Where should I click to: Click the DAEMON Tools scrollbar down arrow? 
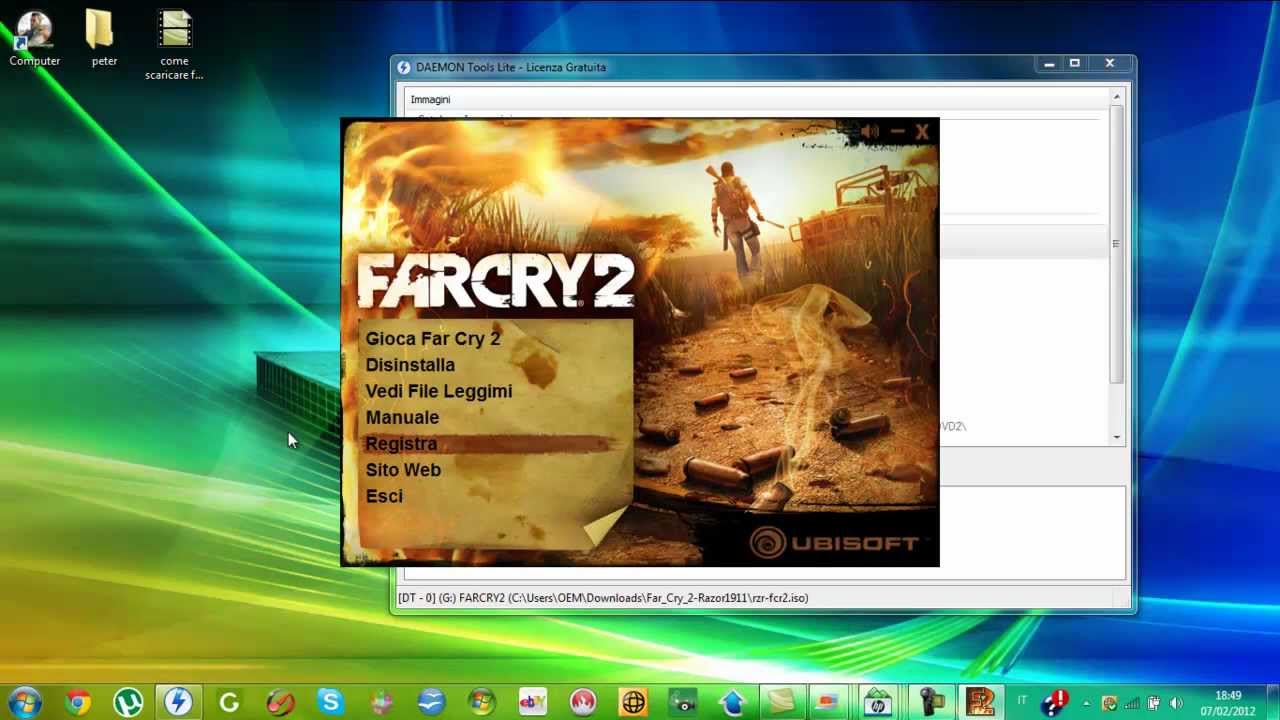click(x=1117, y=437)
